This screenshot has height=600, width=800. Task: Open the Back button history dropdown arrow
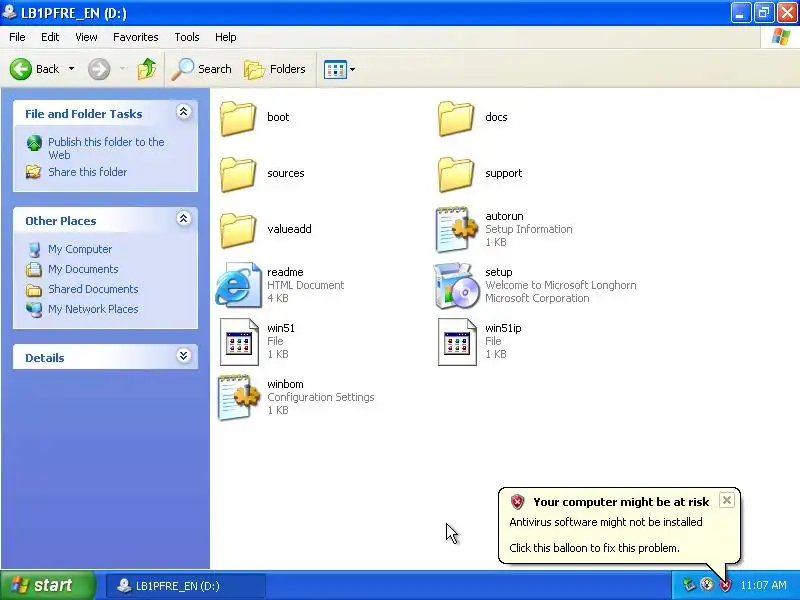71,69
